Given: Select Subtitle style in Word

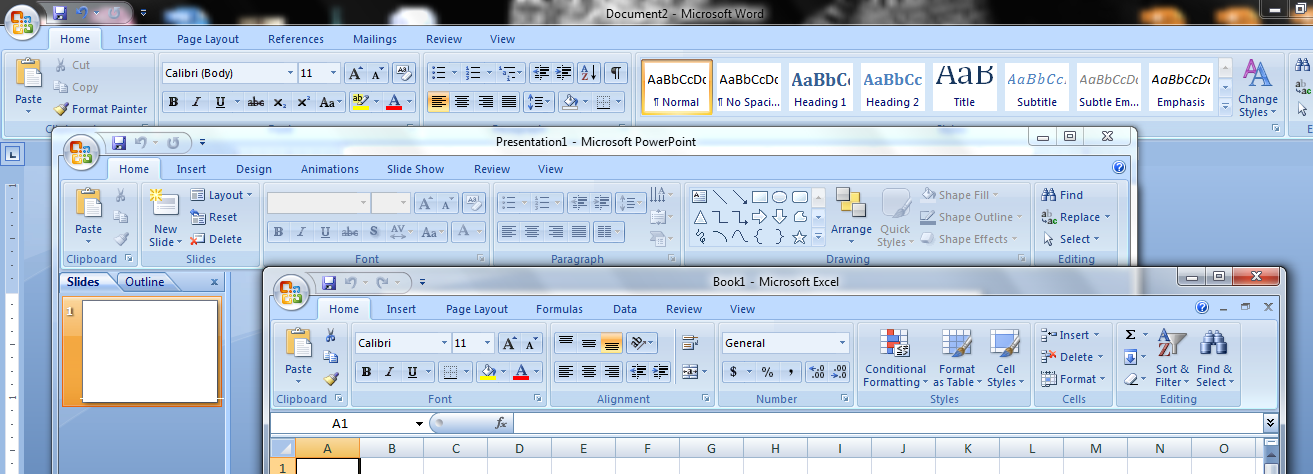Looking at the screenshot, I should click(x=1037, y=86).
